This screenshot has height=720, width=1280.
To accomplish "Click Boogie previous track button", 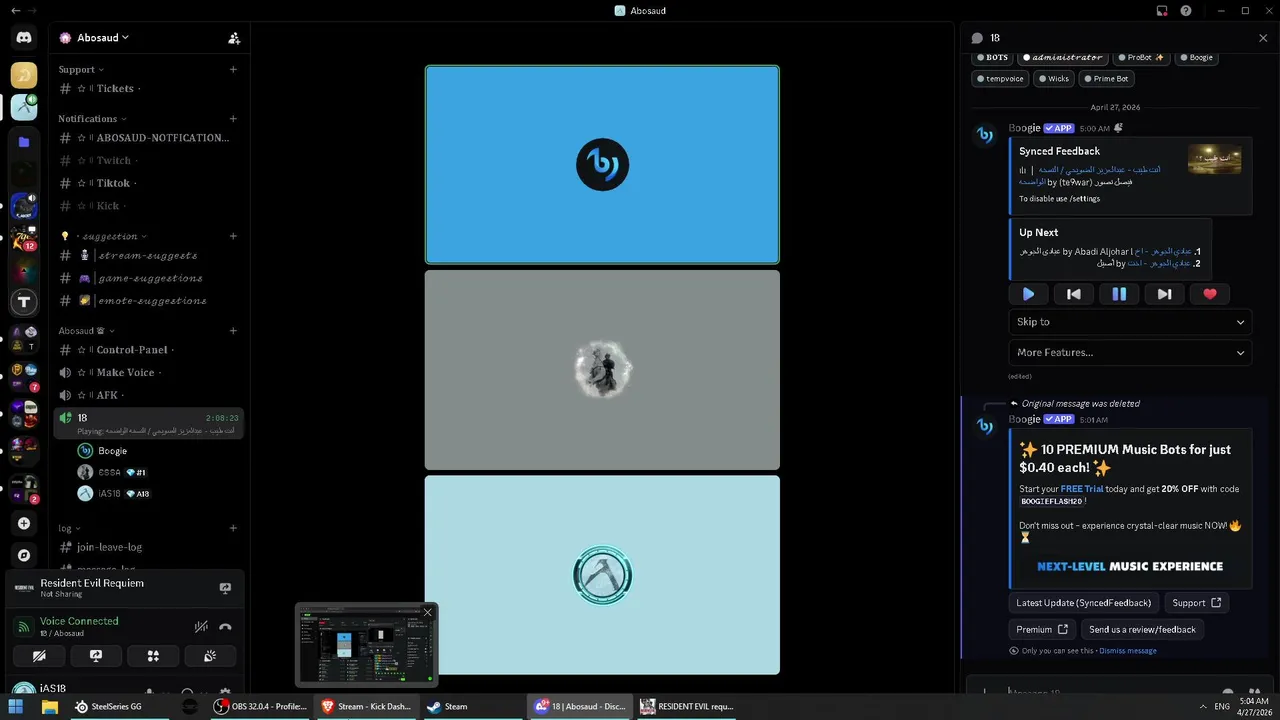I will (x=1074, y=294).
